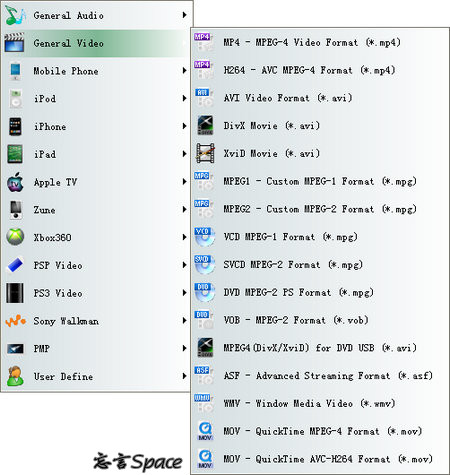Screen dimensions: 450x475
Task: Click the XviD Movie filmstrip icon
Action: 205,153
